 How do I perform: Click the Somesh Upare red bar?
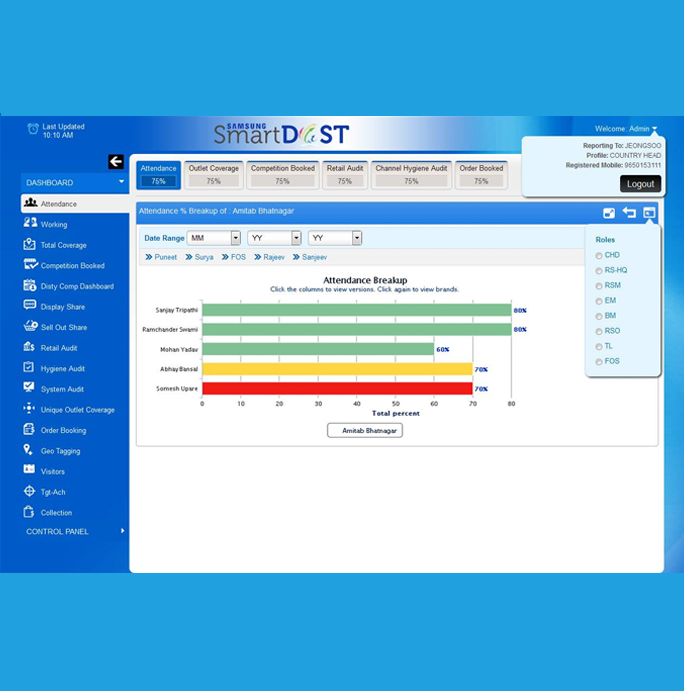[x=337, y=388]
